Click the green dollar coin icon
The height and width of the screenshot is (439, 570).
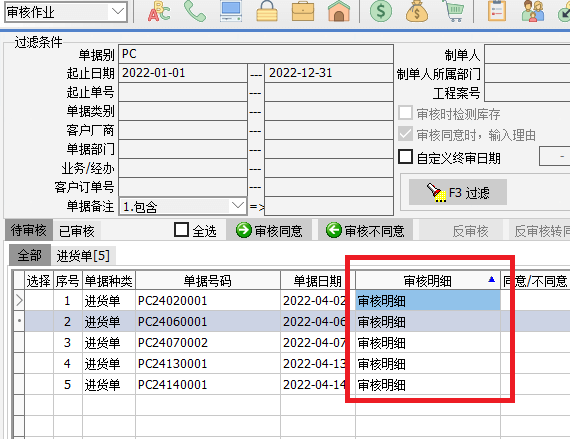pos(381,11)
